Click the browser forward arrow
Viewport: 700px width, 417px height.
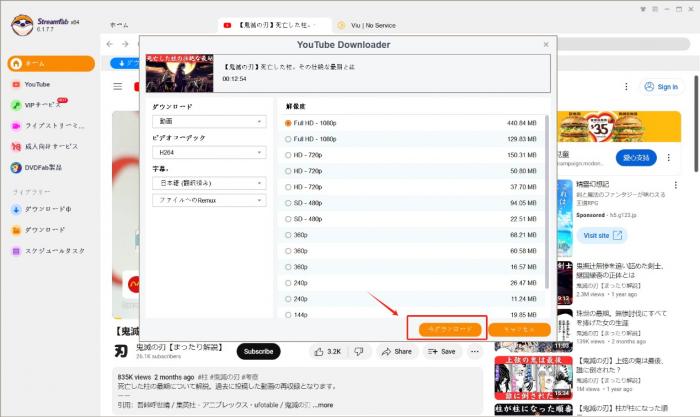click(125, 44)
